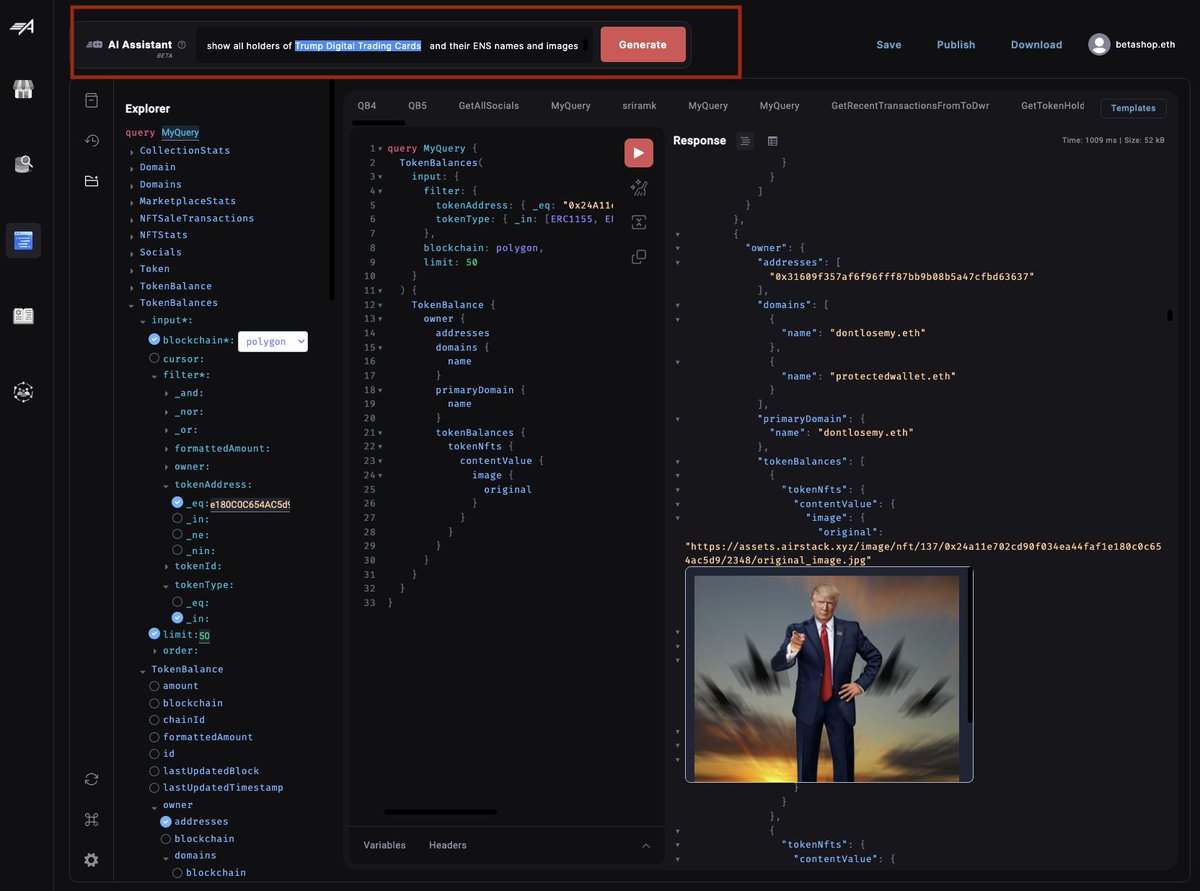The width and height of the screenshot is (1200, 891).
Task: Select the formattedAmount field under TokenBalance
Action: 154,737
